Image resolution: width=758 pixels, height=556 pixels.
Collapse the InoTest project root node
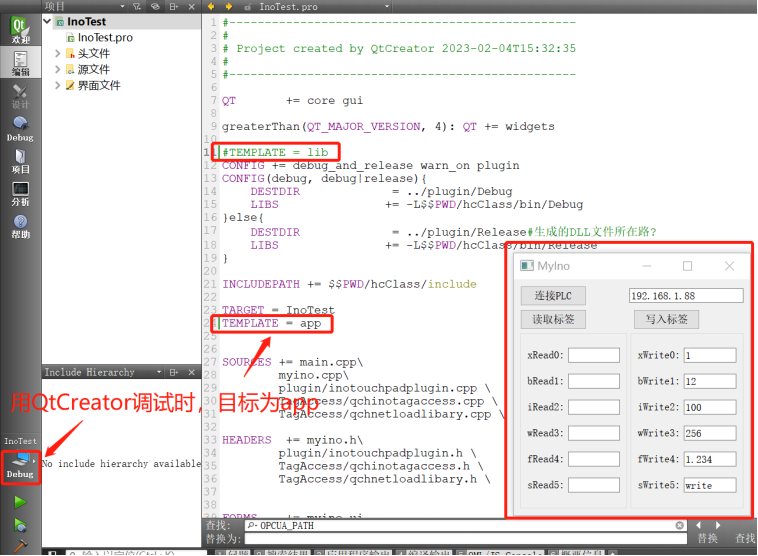coord(47,21)
